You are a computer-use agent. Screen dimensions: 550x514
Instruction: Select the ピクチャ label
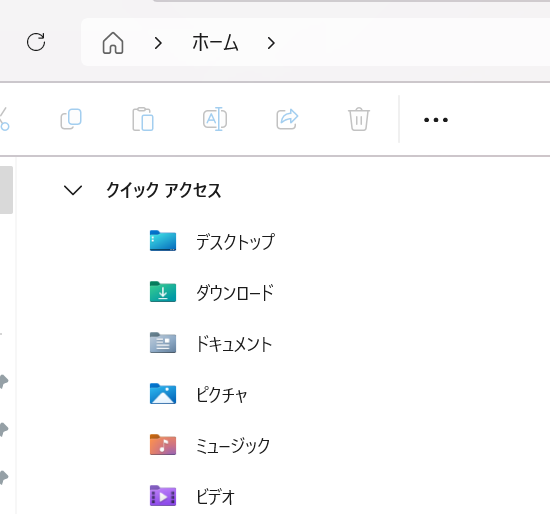[222, 395]
